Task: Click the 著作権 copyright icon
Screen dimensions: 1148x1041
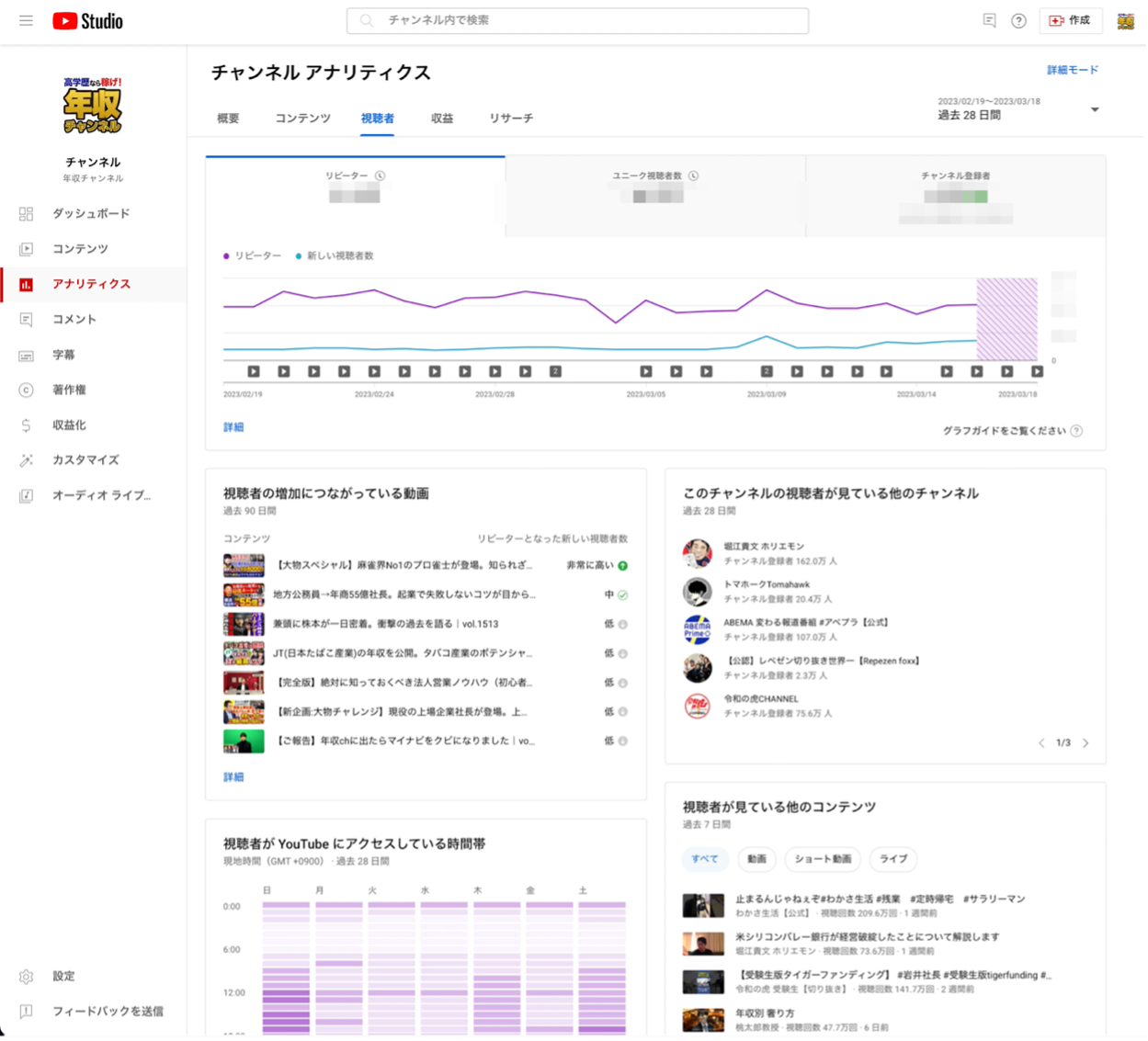Action: pyautogui.click(x=26, y=390)
